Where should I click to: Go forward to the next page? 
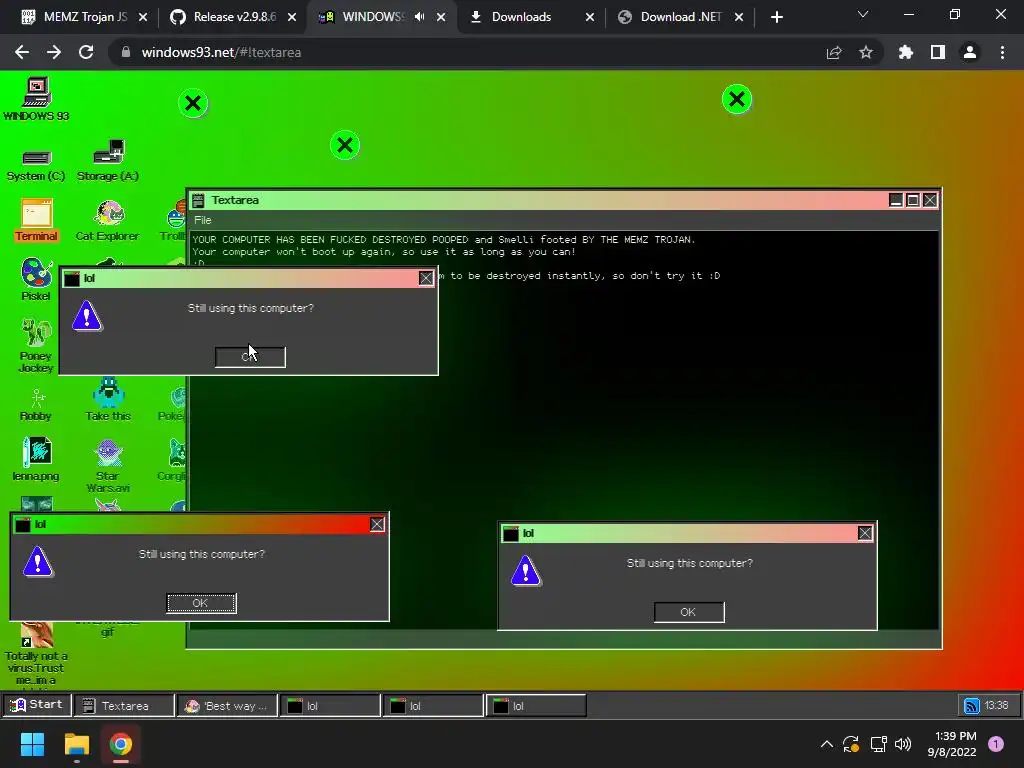54,52
